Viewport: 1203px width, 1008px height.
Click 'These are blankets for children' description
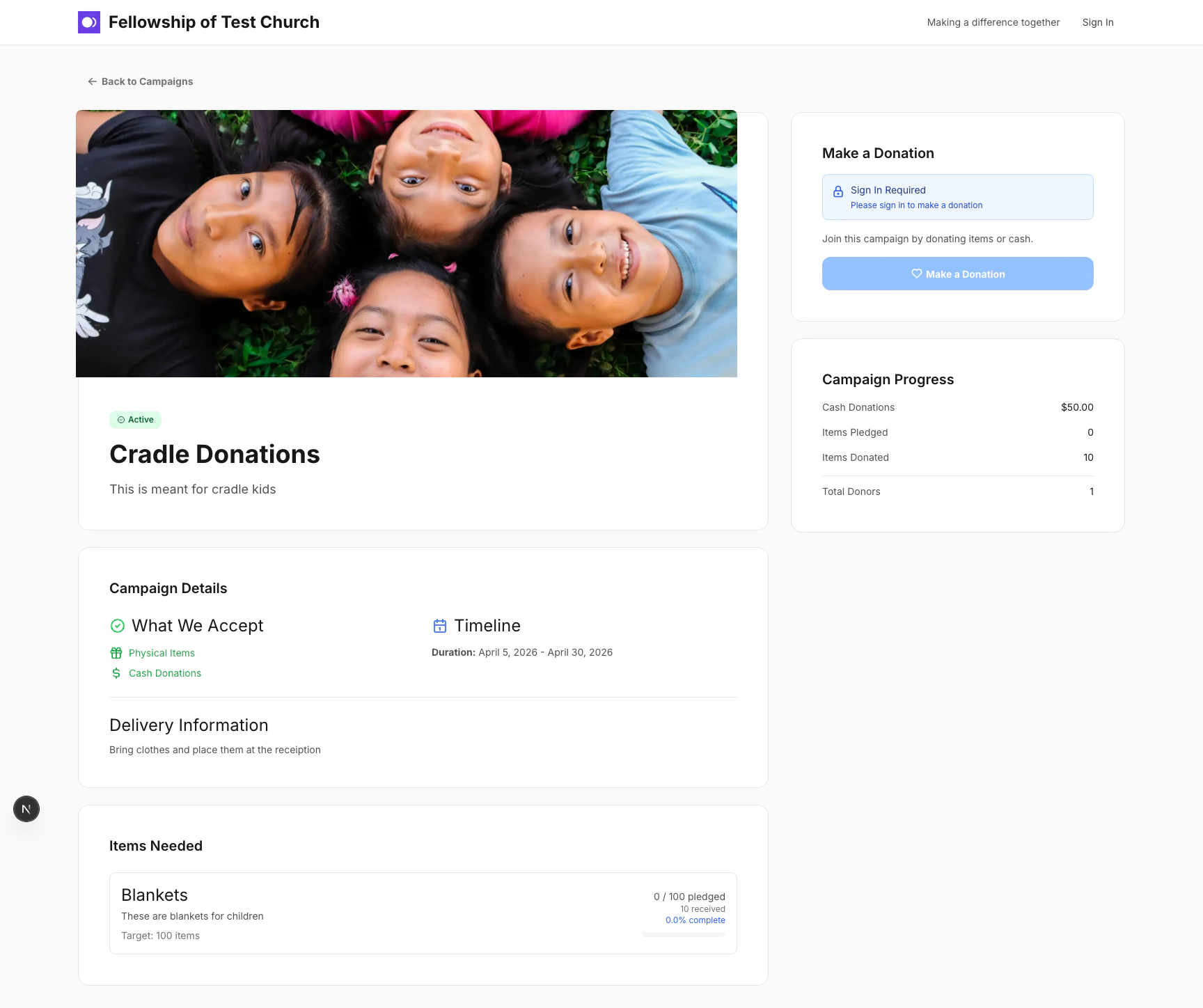tap(192, 916)
